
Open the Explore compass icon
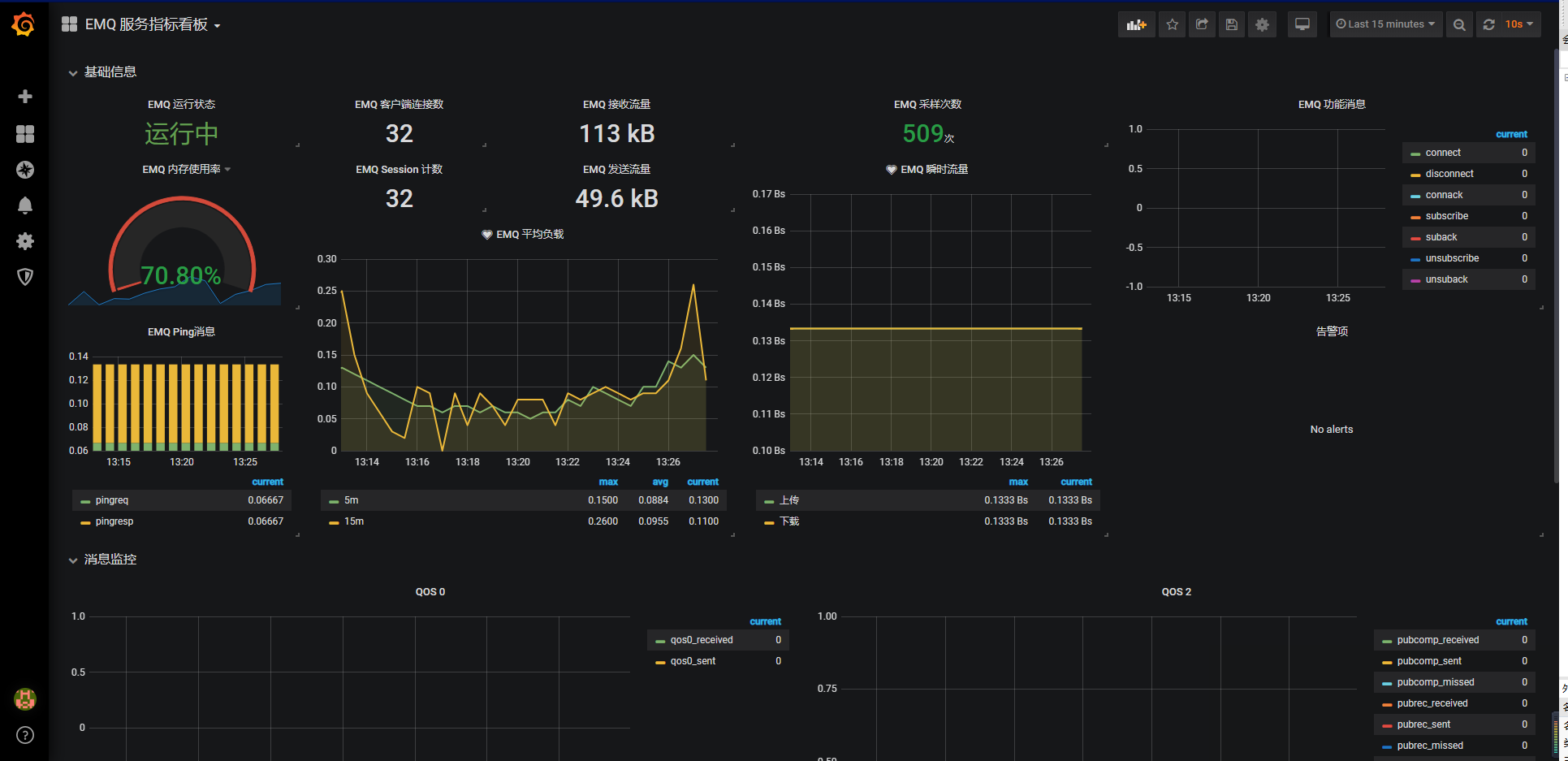pyautogui.click(x=25, y=170)
